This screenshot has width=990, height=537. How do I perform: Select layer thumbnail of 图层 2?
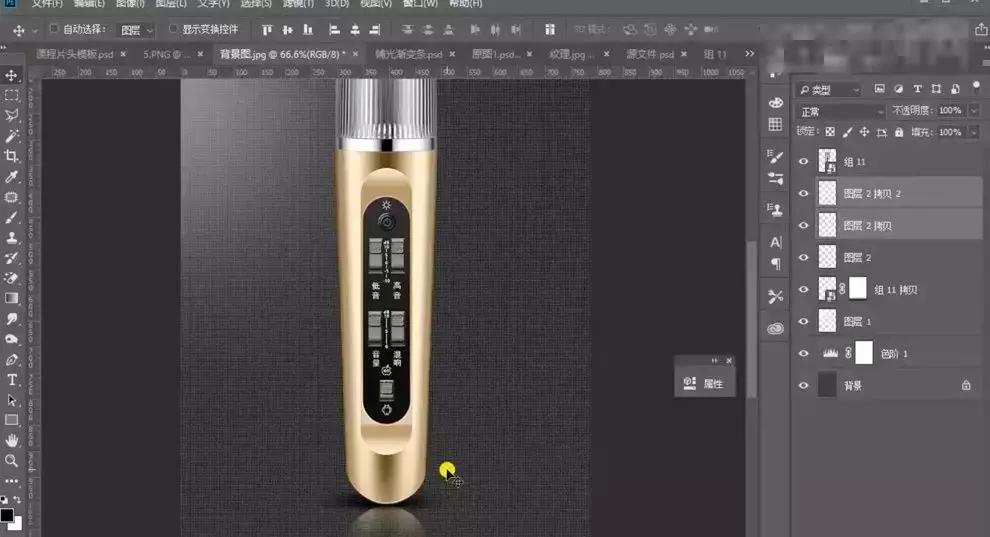827,257
